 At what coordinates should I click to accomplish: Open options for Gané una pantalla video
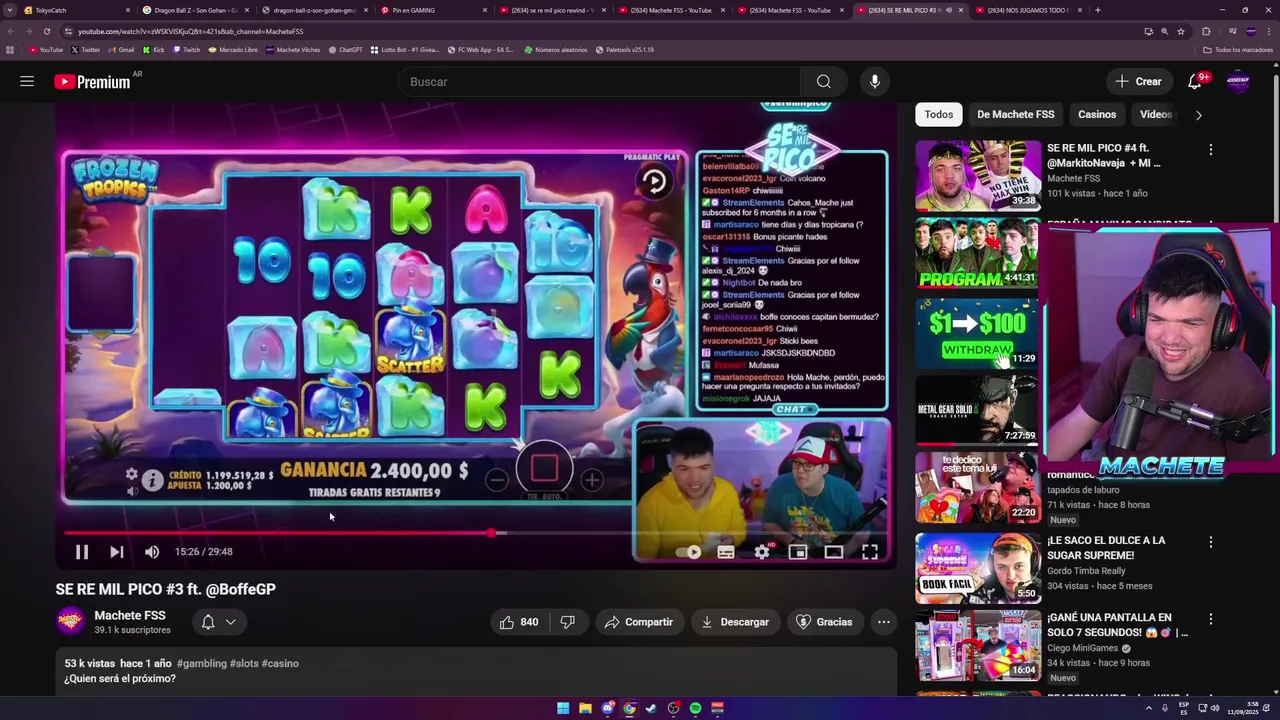click(1211, 620)
